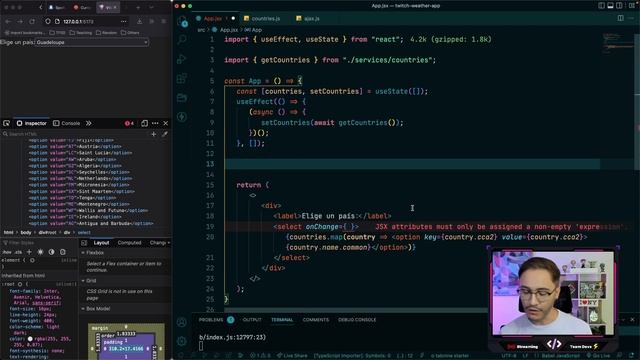The width and height of the screenshot is (640, 360).
Task: Toggle print media simulation in Rules panel
Action: (x=63, y=252)
